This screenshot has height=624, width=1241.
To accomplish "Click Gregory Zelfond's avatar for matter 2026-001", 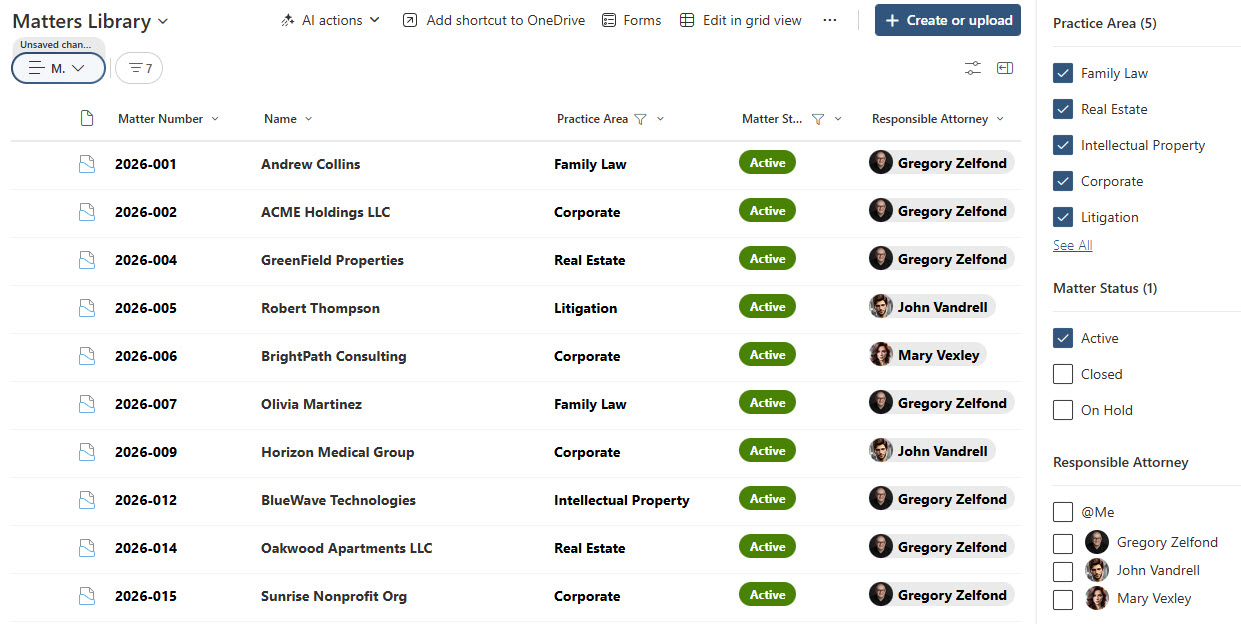I will click(x=881, y=161).
